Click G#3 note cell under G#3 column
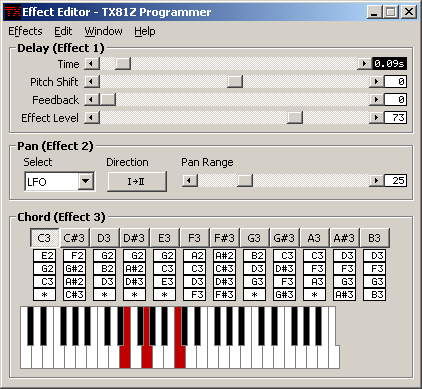Screen dimensions: 422x389 pos(284,295)
